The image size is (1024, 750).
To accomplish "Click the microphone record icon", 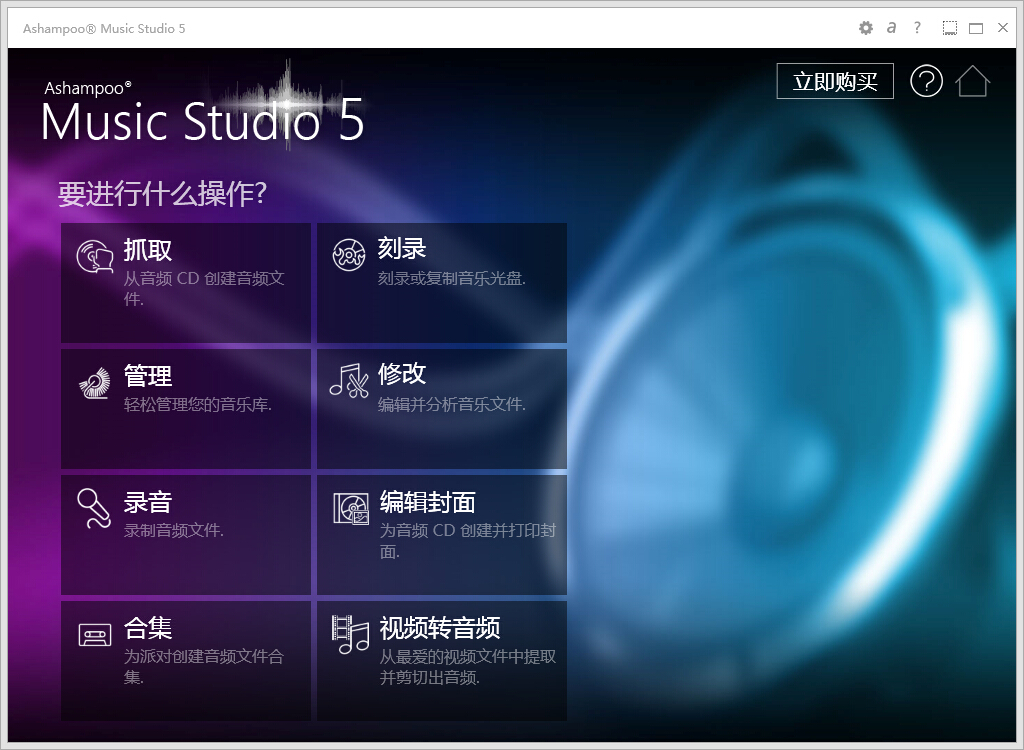I will (x=94, y=508).
